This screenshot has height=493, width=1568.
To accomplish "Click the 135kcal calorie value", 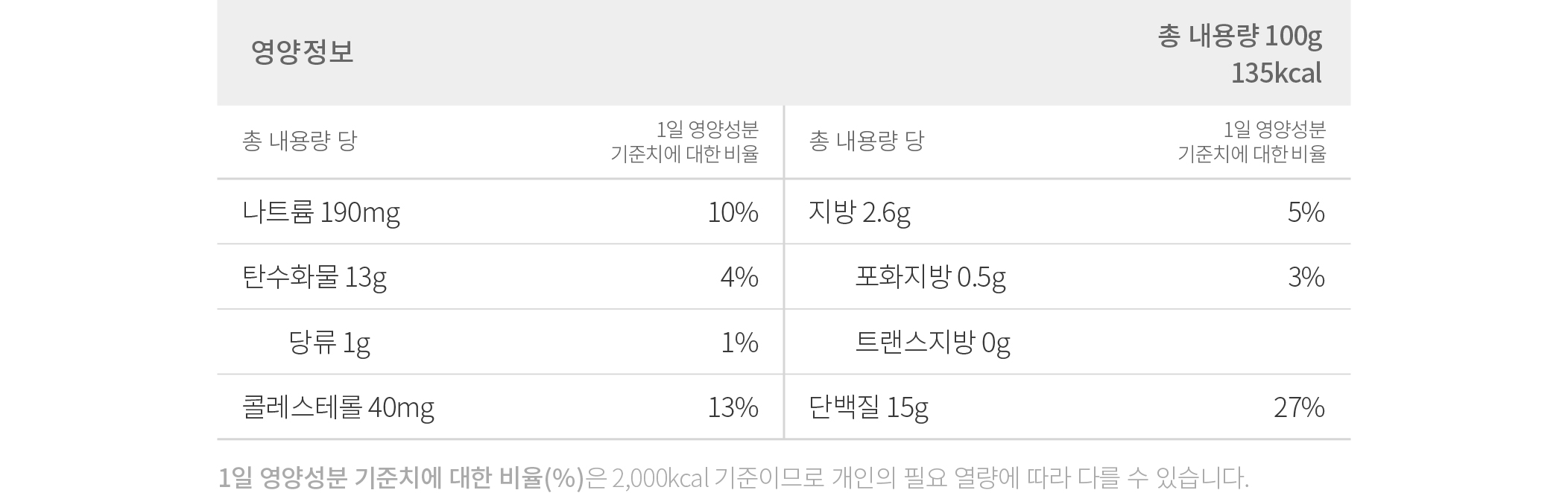I will pos(1276,73).
